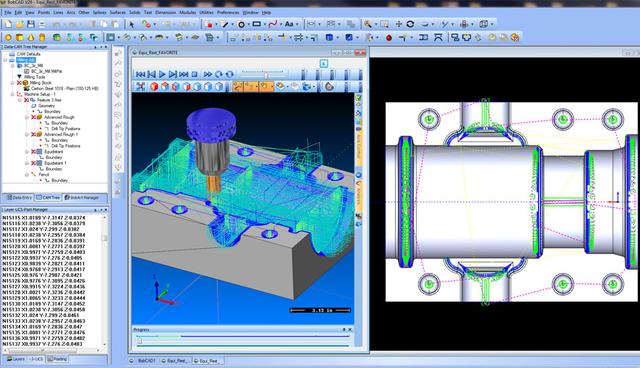Select the spline curve tool

click(x=273, y=24)
